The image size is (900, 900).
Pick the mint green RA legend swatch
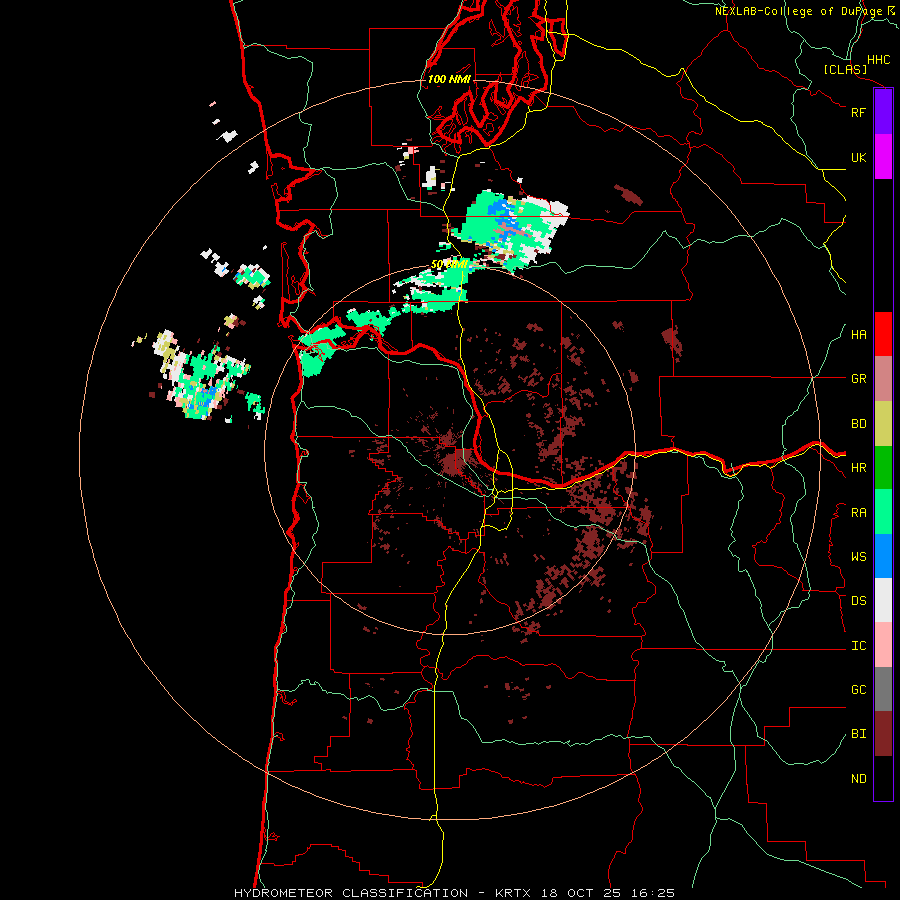coord(883,512)
